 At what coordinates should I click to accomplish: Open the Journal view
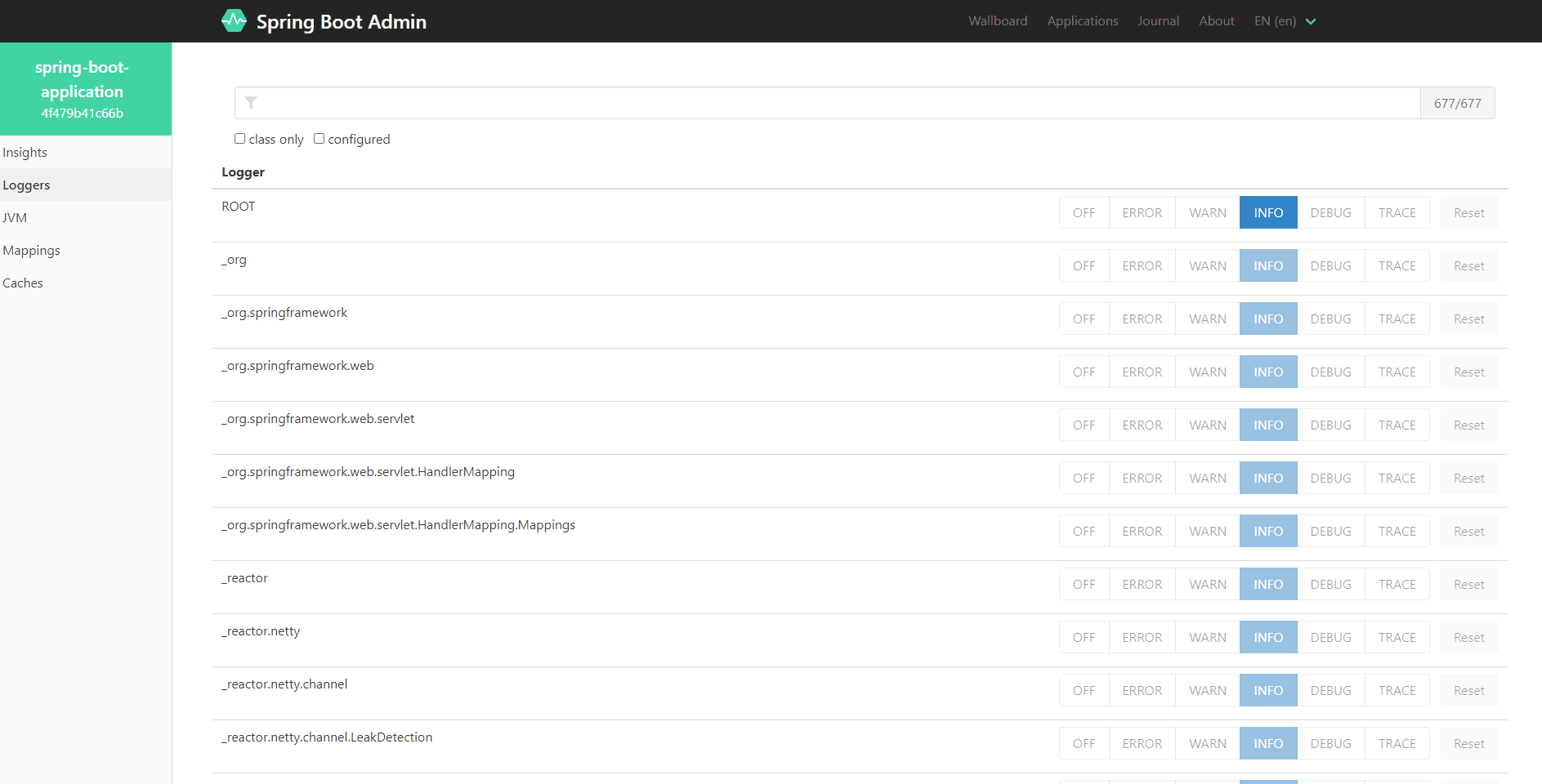tap(1158, 21)
